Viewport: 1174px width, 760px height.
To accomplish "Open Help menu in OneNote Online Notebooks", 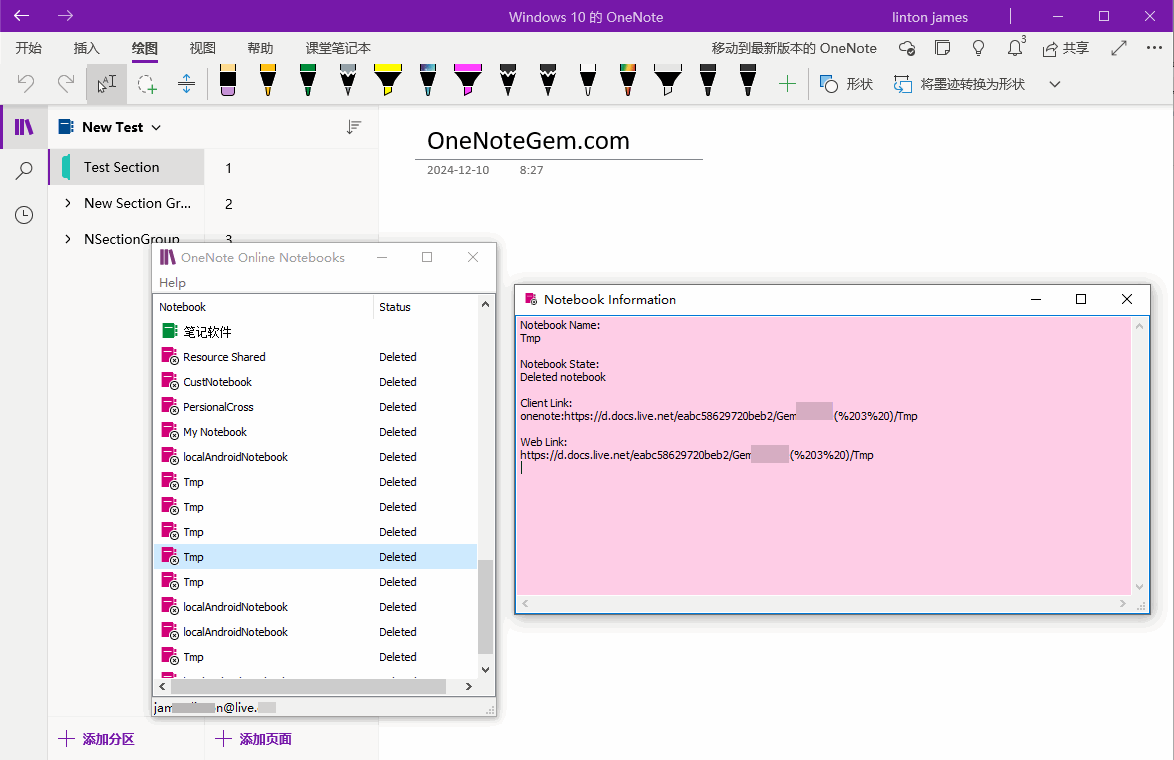I will pos(172,282).
